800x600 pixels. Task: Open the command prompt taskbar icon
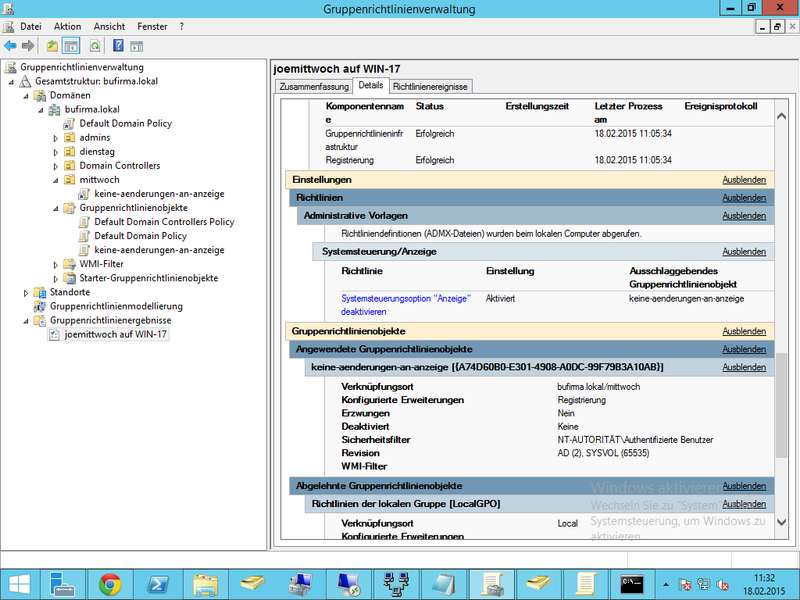[631, 584]
